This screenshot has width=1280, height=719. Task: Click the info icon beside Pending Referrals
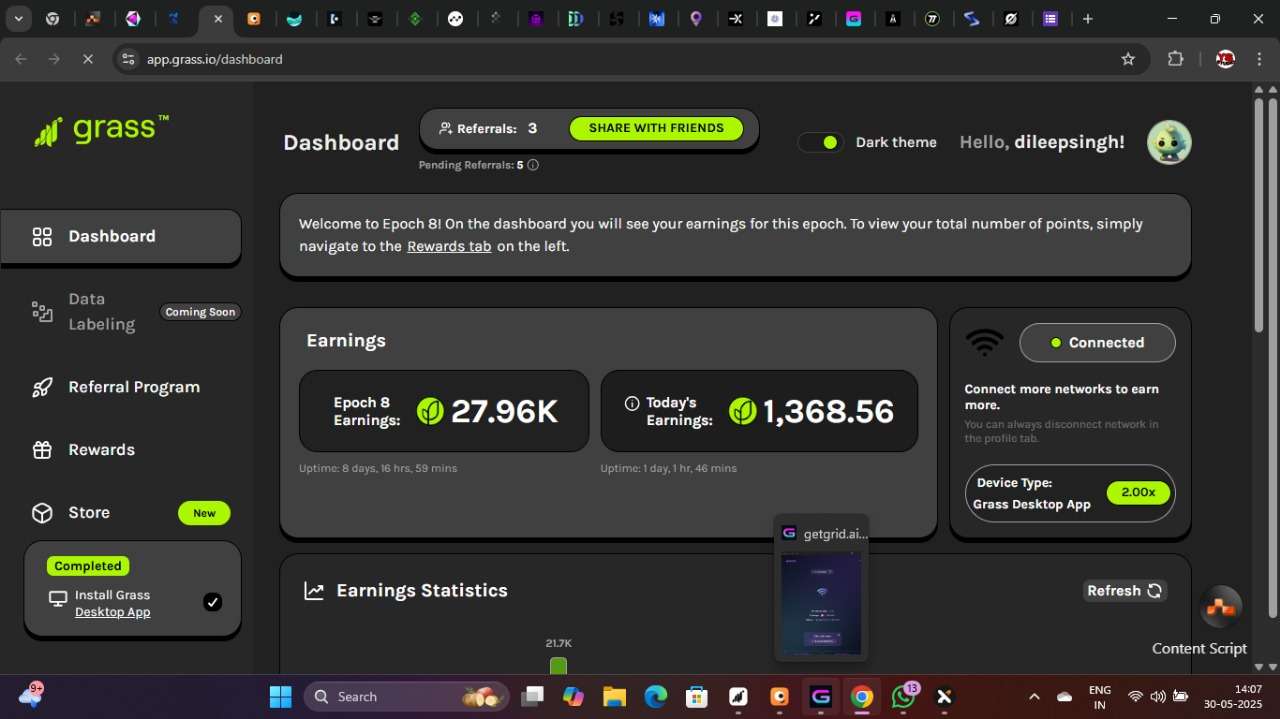click(533, 165)
